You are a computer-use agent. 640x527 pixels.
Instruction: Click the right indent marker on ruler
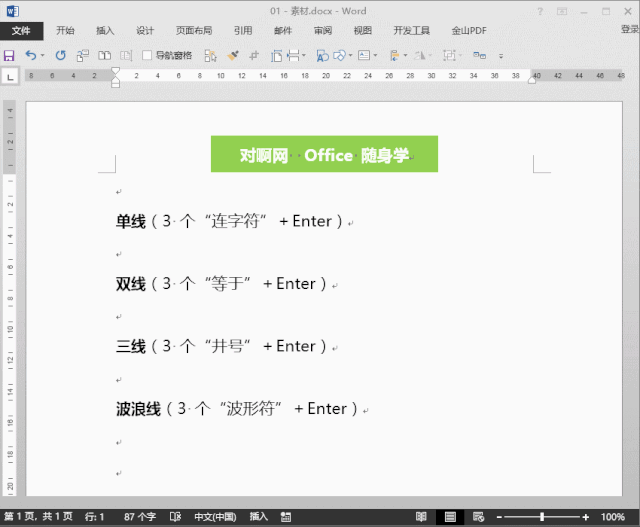coord(532,80)
